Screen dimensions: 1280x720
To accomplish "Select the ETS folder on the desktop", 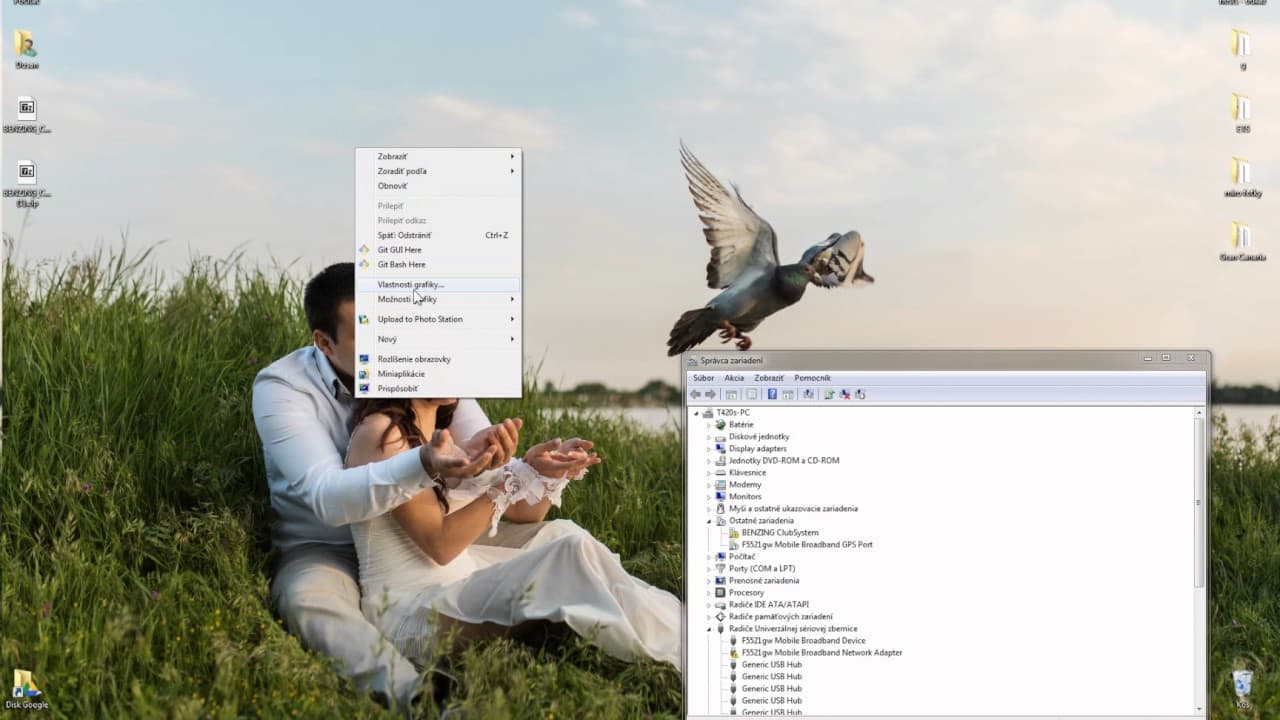I will [1241, 113].
